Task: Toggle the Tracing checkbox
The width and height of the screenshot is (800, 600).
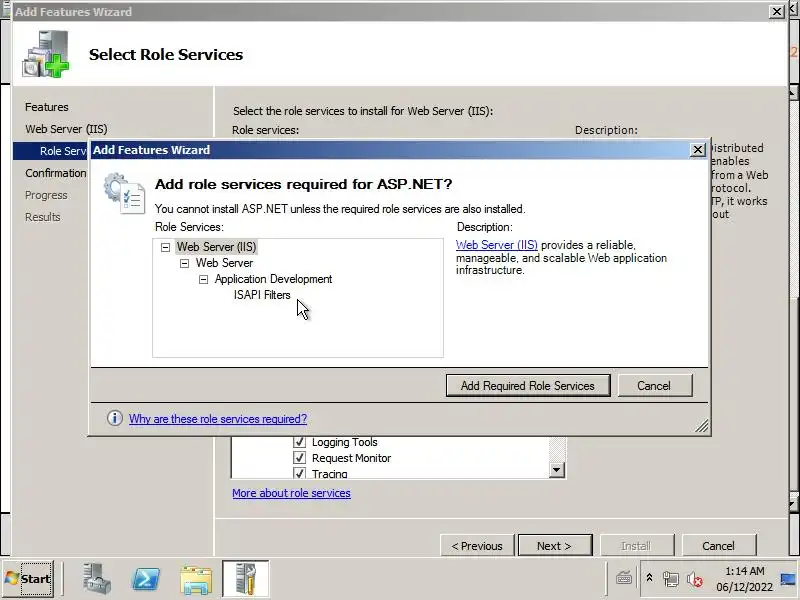Action: 299,473
